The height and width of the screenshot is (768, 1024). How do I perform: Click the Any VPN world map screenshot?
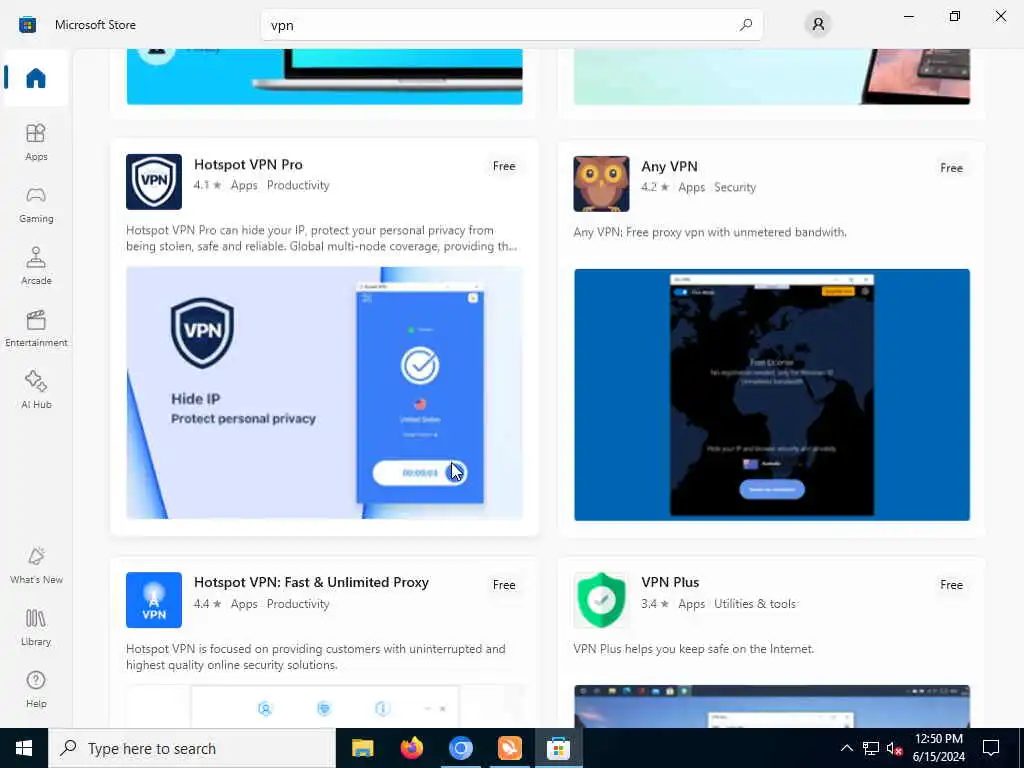click(772, 395)
